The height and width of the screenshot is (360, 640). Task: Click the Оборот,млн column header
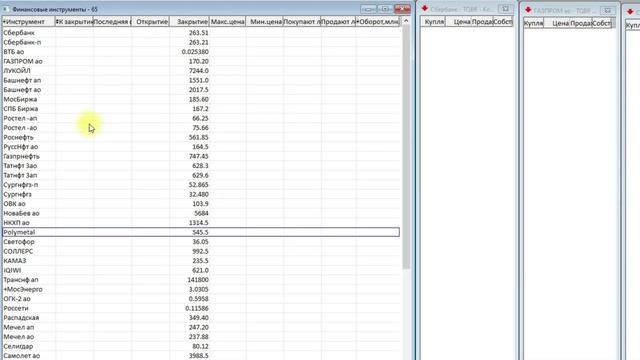coord(378,22)
